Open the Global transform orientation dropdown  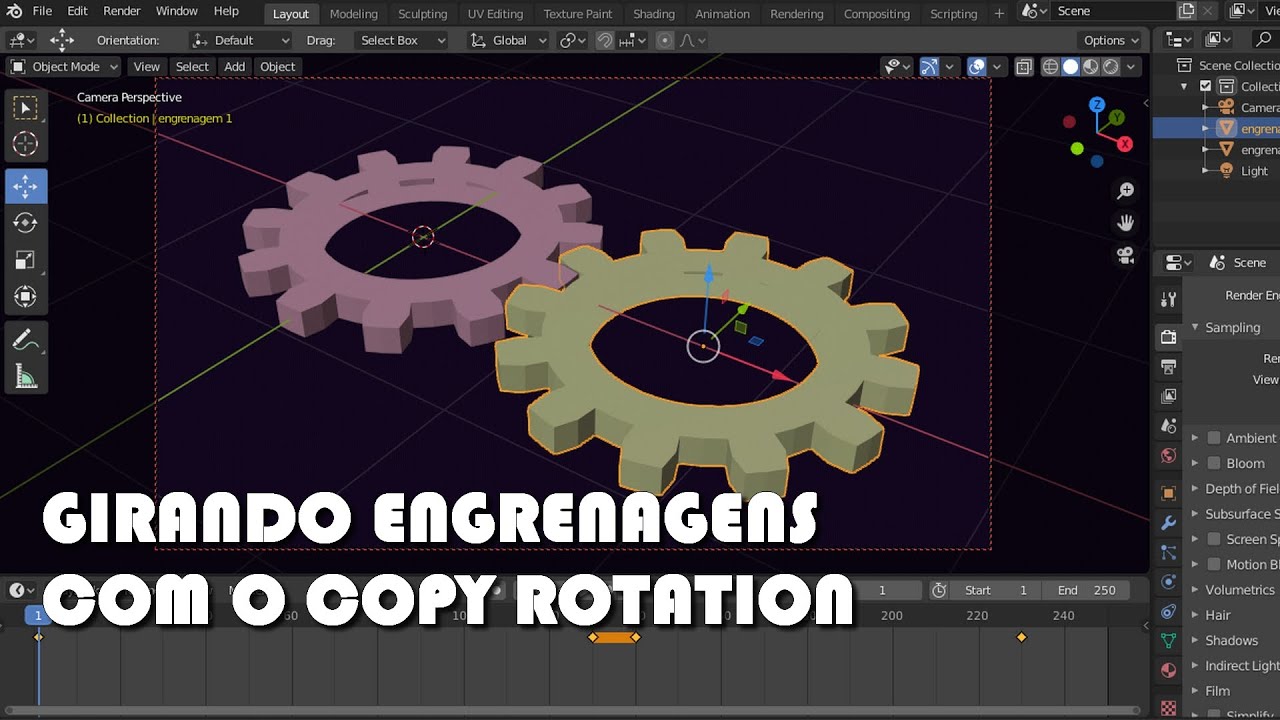click(x=509, y=41)
